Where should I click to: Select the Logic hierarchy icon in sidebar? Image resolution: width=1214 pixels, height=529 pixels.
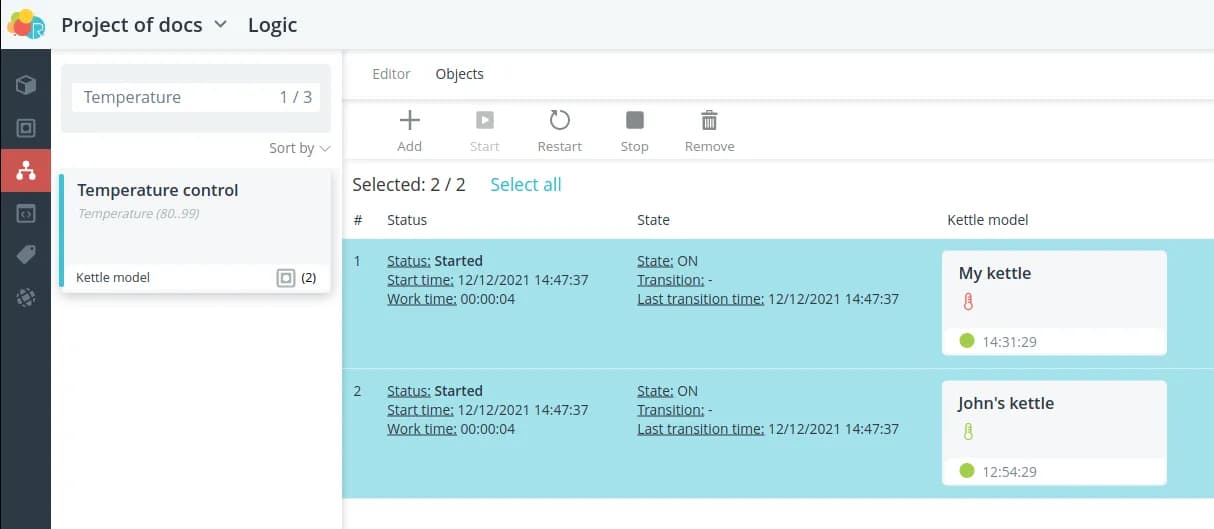[26, 171]
